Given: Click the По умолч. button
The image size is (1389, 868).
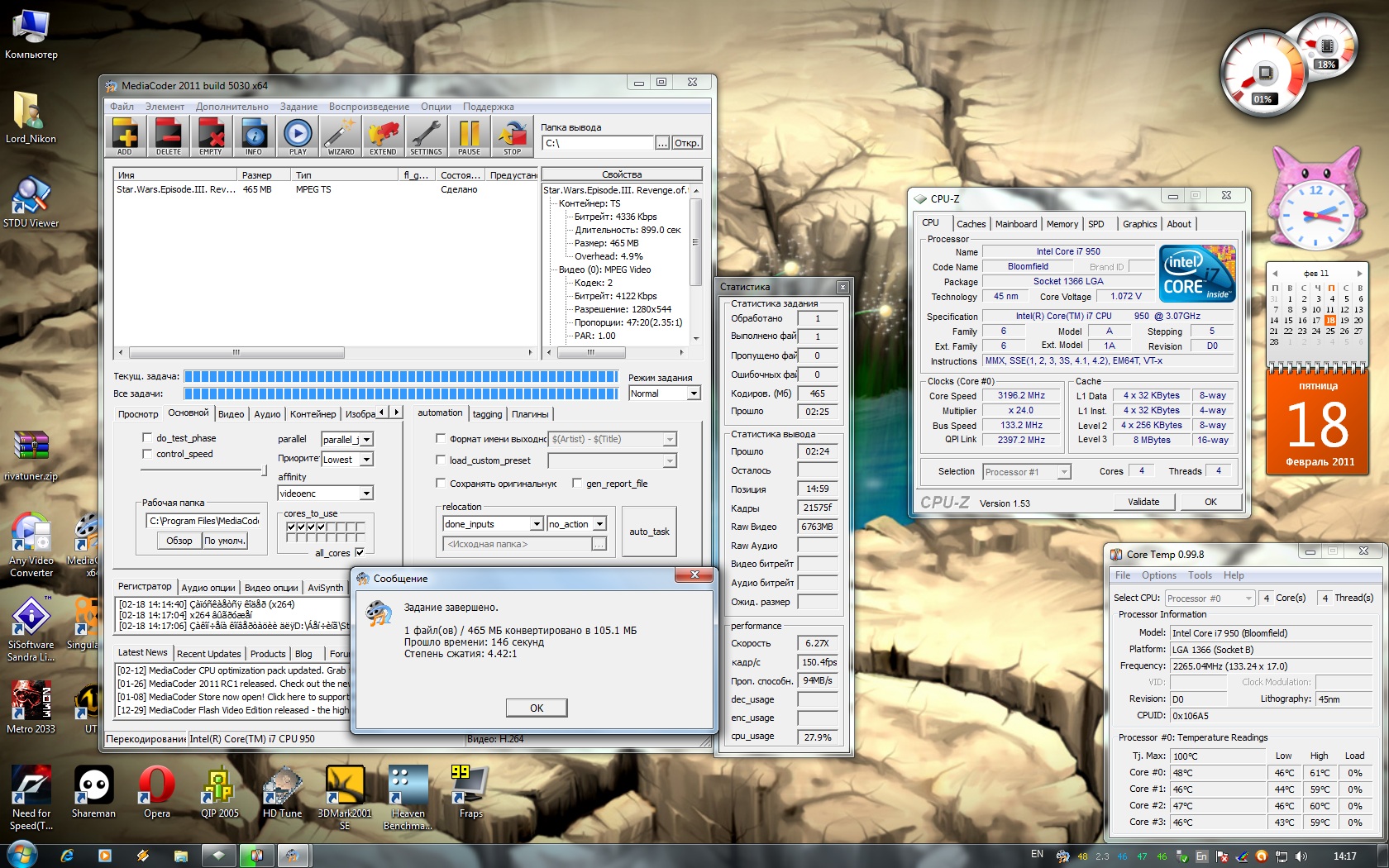Looking at the screenshot, I should pos(224,541).
